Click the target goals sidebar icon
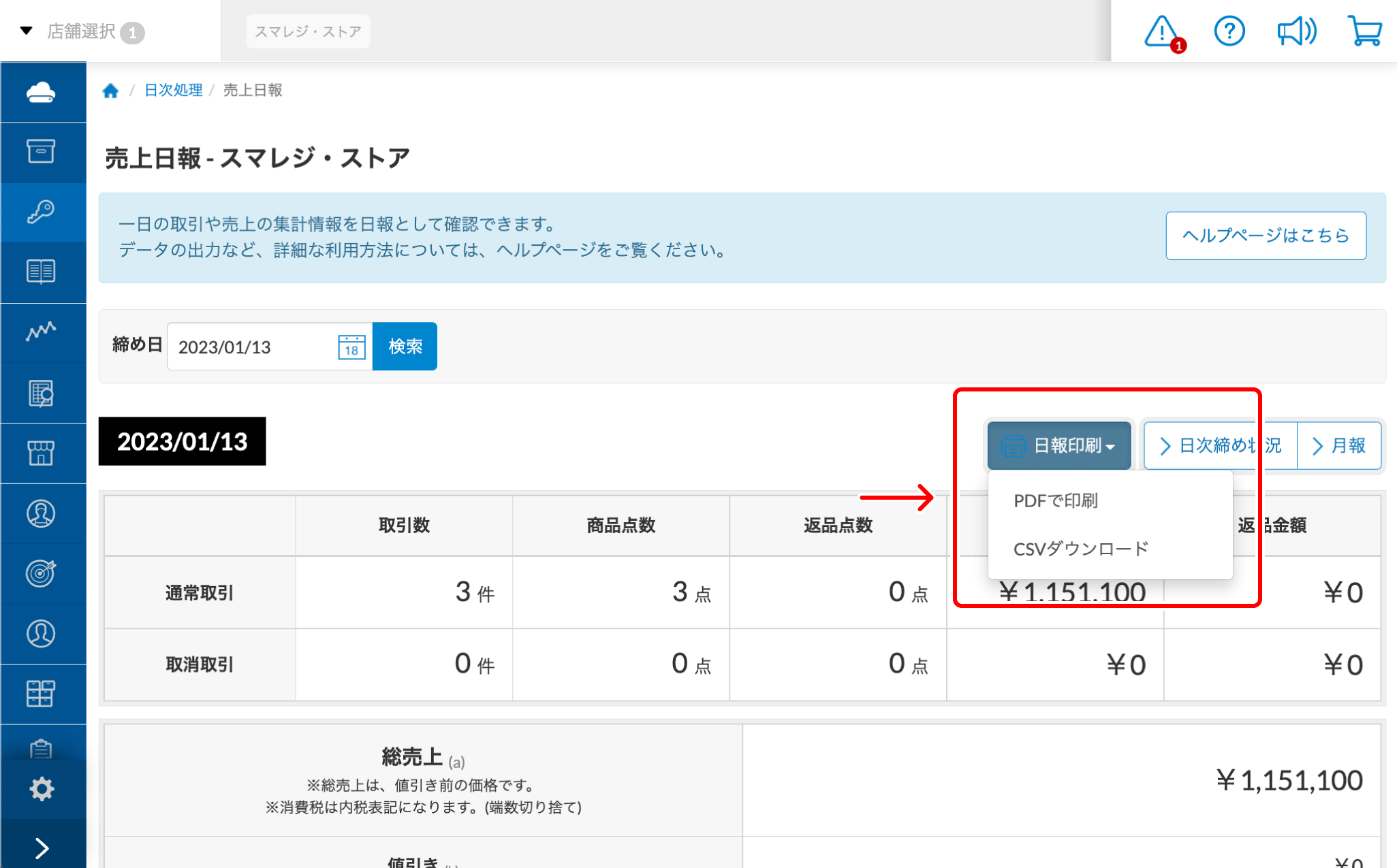This screenshot has height=868, width=1397. click(42, 573)
